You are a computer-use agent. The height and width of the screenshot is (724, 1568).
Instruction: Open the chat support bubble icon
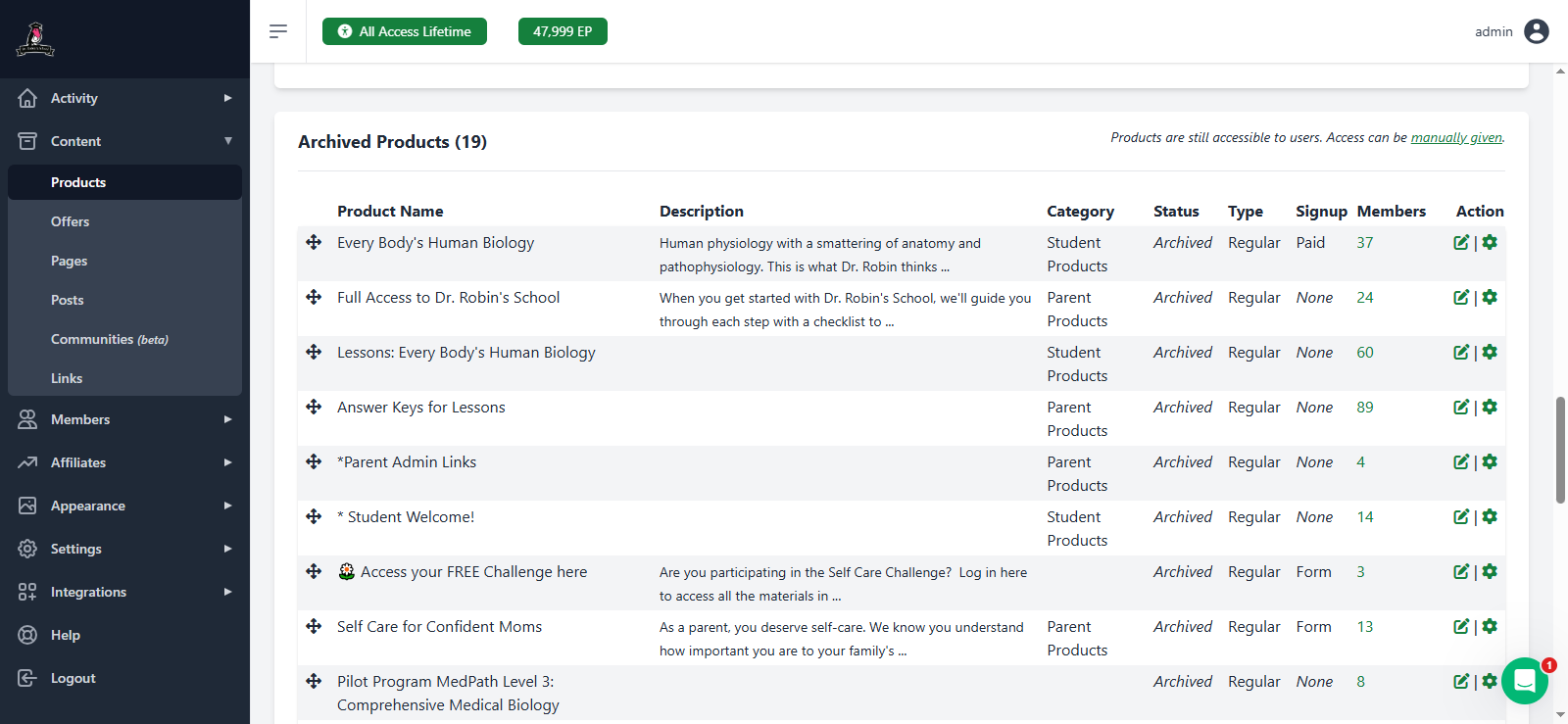1524,680
